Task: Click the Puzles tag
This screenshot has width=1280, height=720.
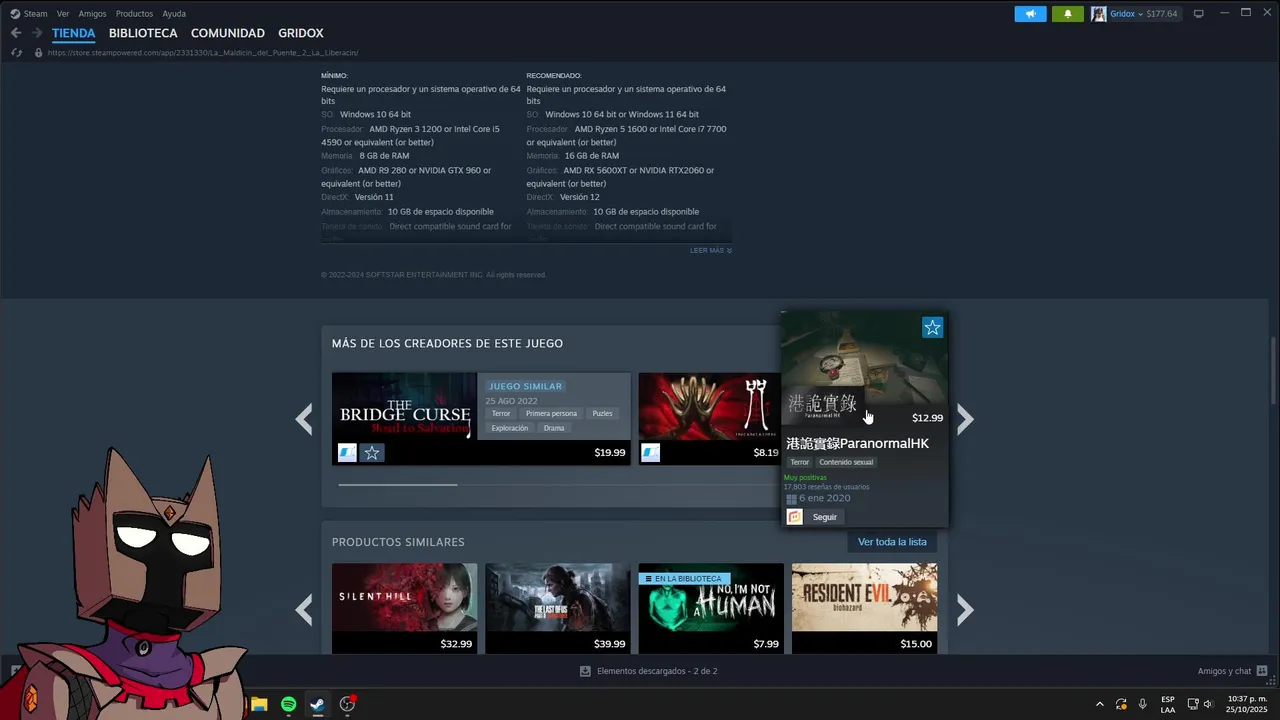Action: [x=602, y=413]
